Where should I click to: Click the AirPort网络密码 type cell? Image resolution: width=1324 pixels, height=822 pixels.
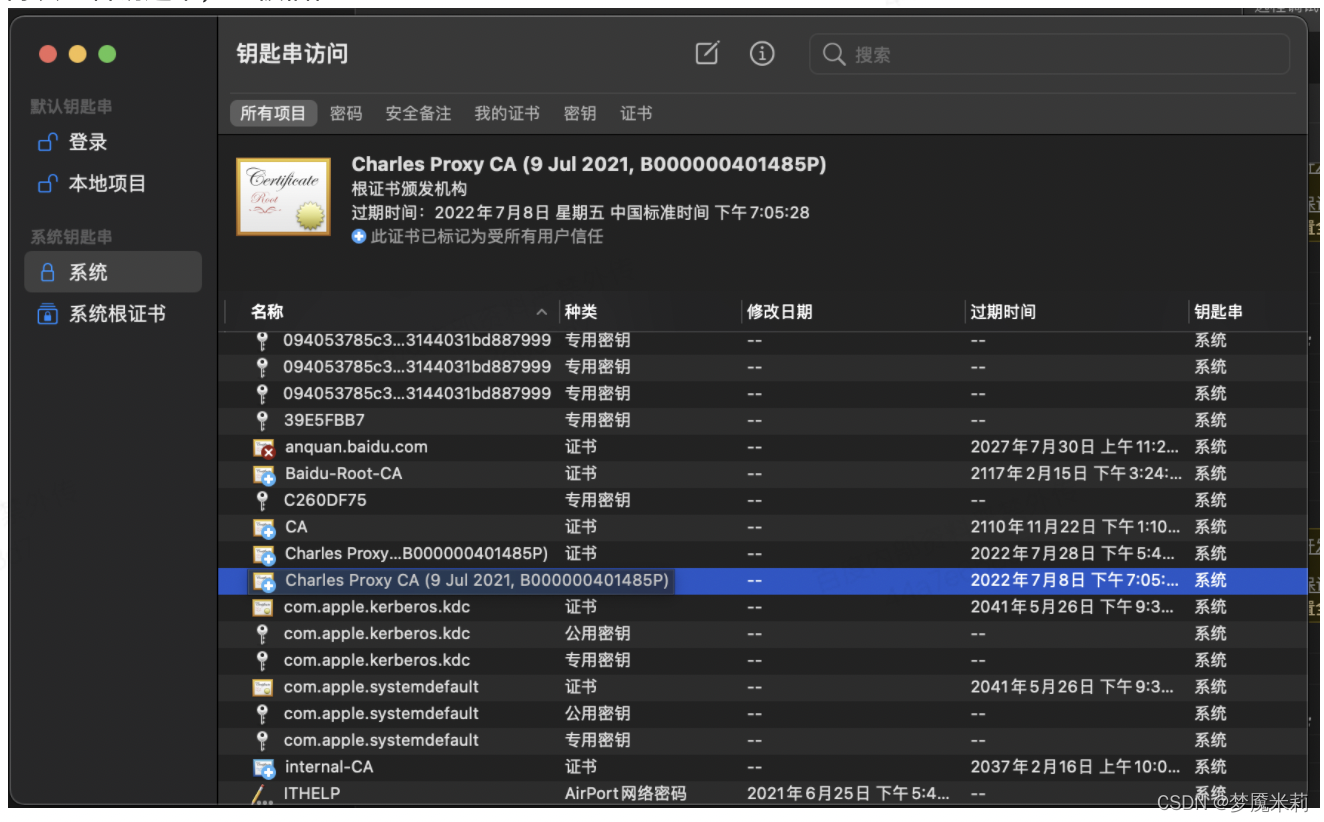[x=626, y=793]
